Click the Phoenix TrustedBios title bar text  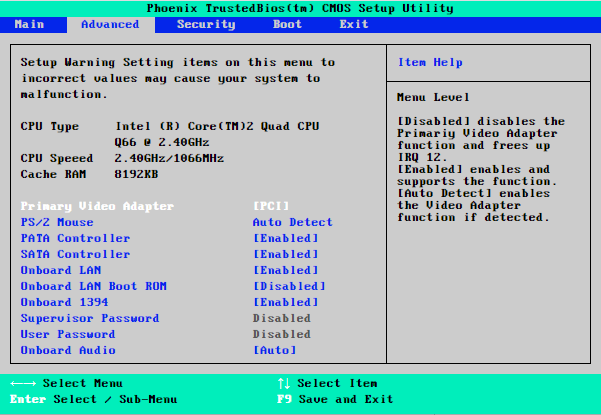pyautogui.click(x=300, y=8)
